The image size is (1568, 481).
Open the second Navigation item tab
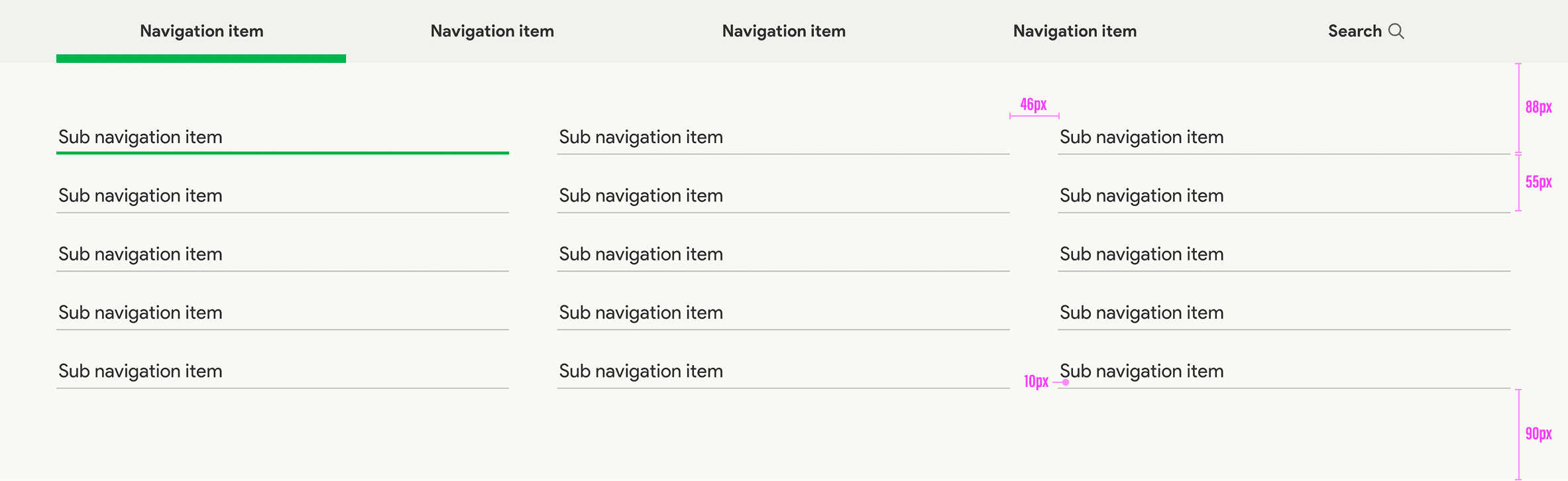[x=492, y=31]
